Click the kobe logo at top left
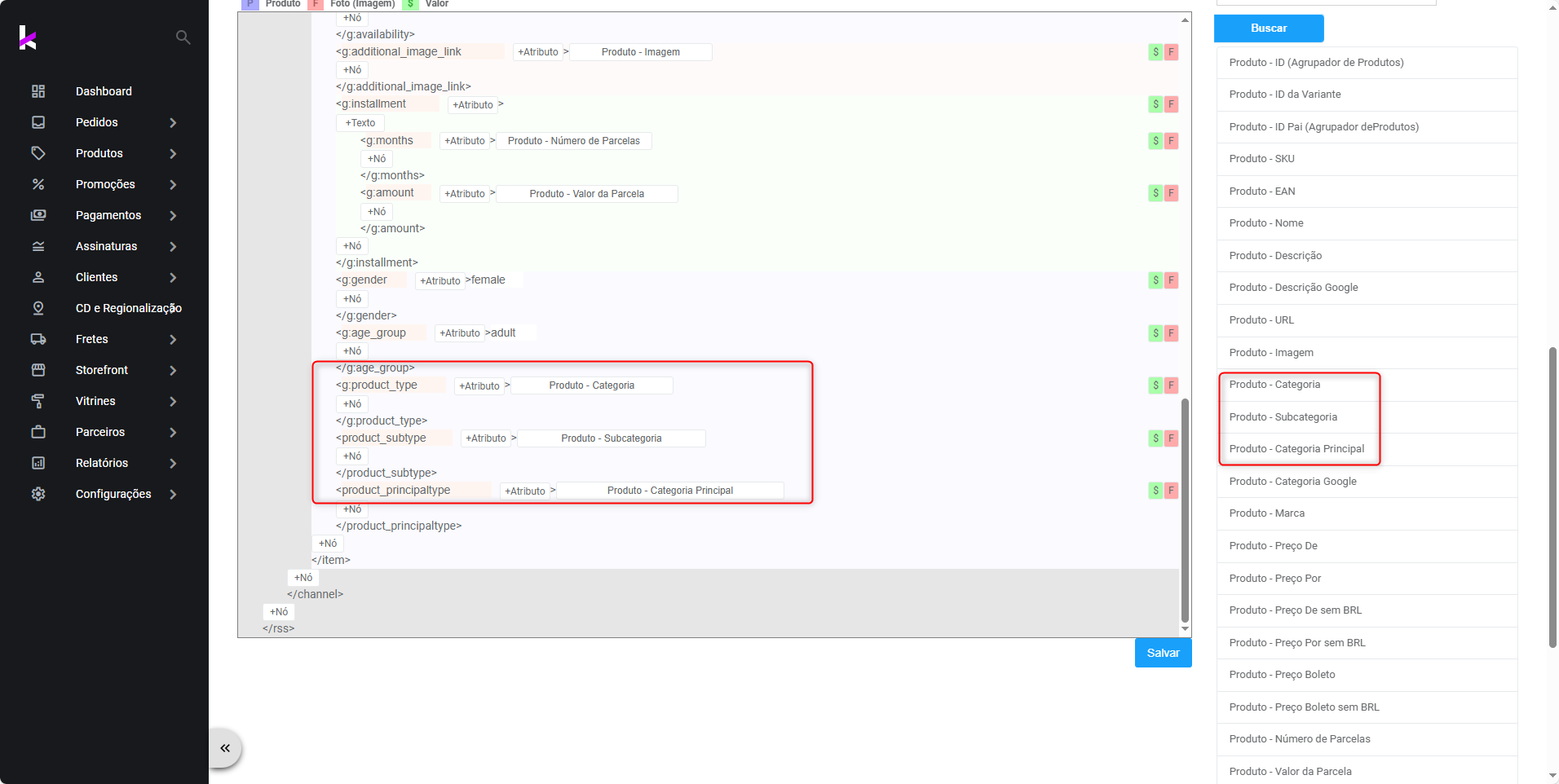Screen dimensions: 1559x784 click(x=28, y=37)
